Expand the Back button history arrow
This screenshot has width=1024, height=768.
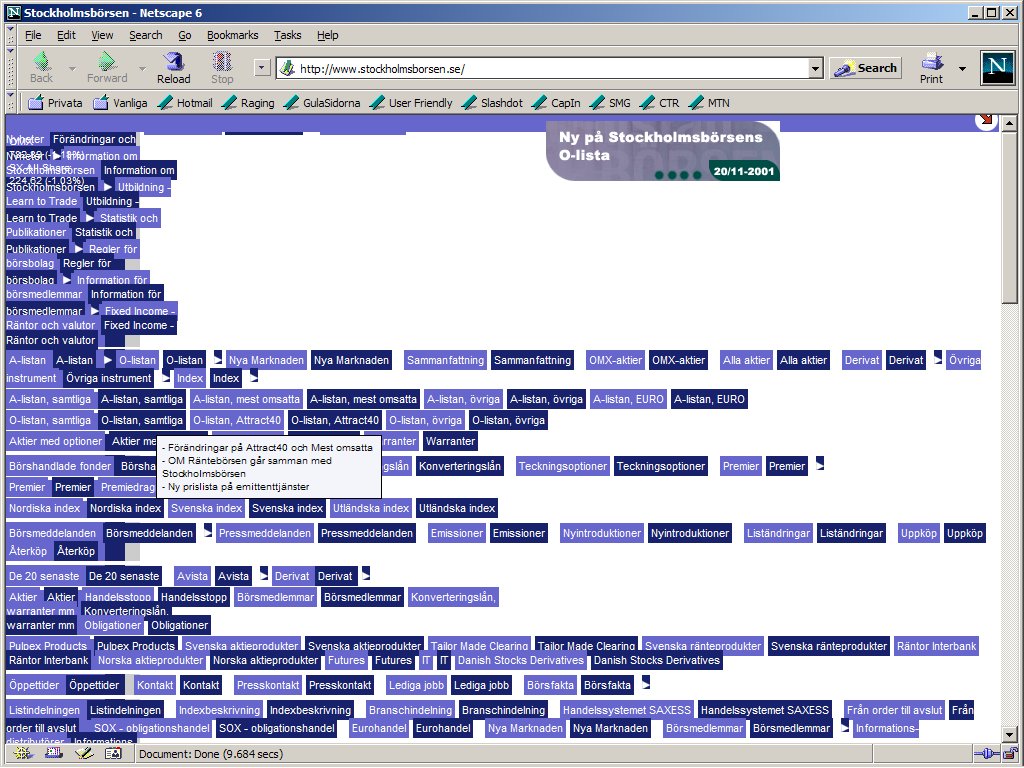pos(72,68)
